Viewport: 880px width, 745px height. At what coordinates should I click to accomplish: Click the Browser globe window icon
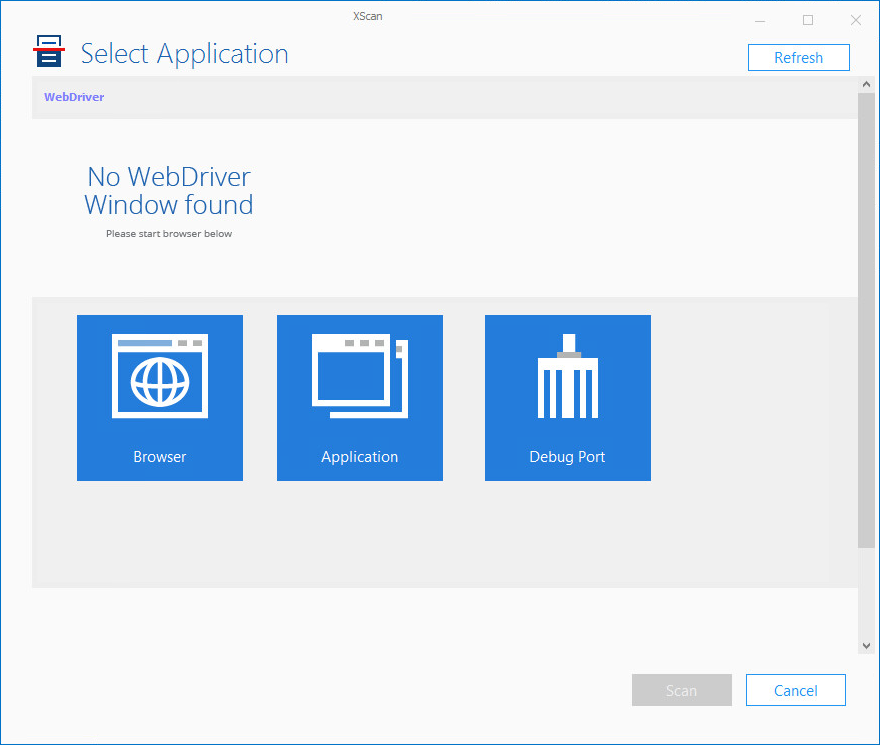tap(160, 376)
